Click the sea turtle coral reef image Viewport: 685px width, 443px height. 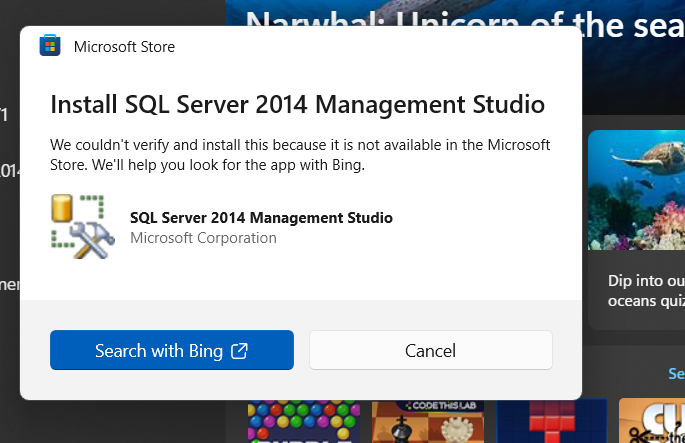point(636,190)
